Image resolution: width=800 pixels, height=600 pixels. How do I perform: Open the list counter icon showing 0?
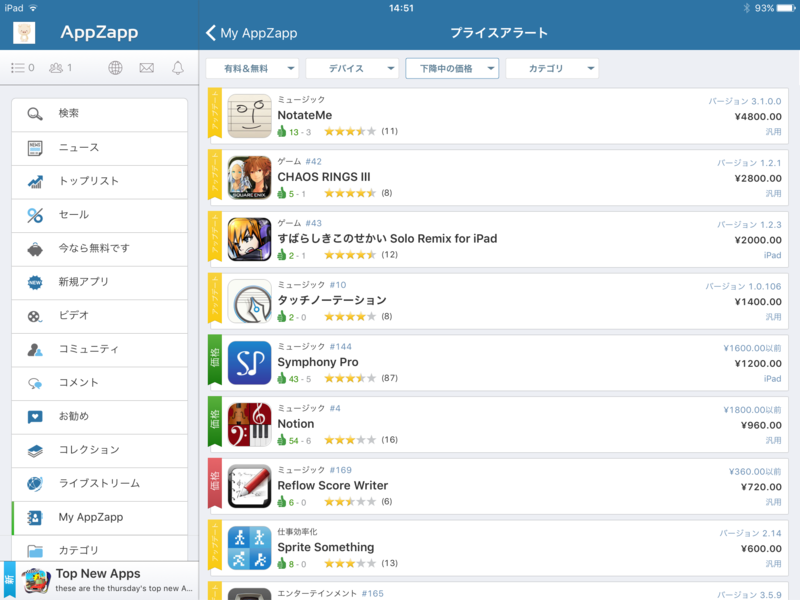tap(23, 68)
